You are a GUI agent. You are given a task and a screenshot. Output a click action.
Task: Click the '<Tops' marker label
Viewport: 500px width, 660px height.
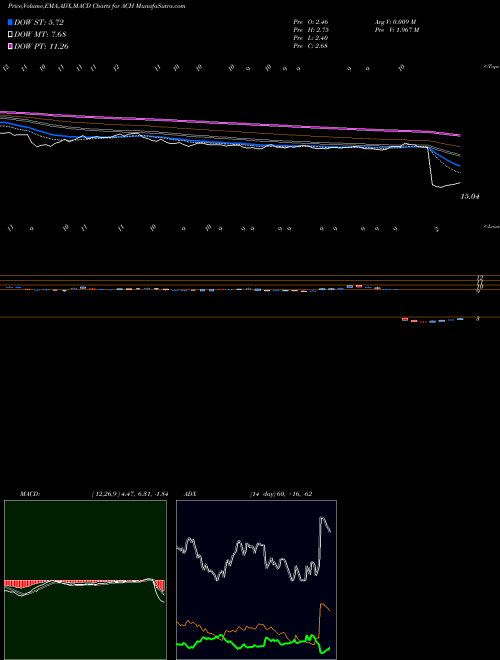[x=491, y=67]
